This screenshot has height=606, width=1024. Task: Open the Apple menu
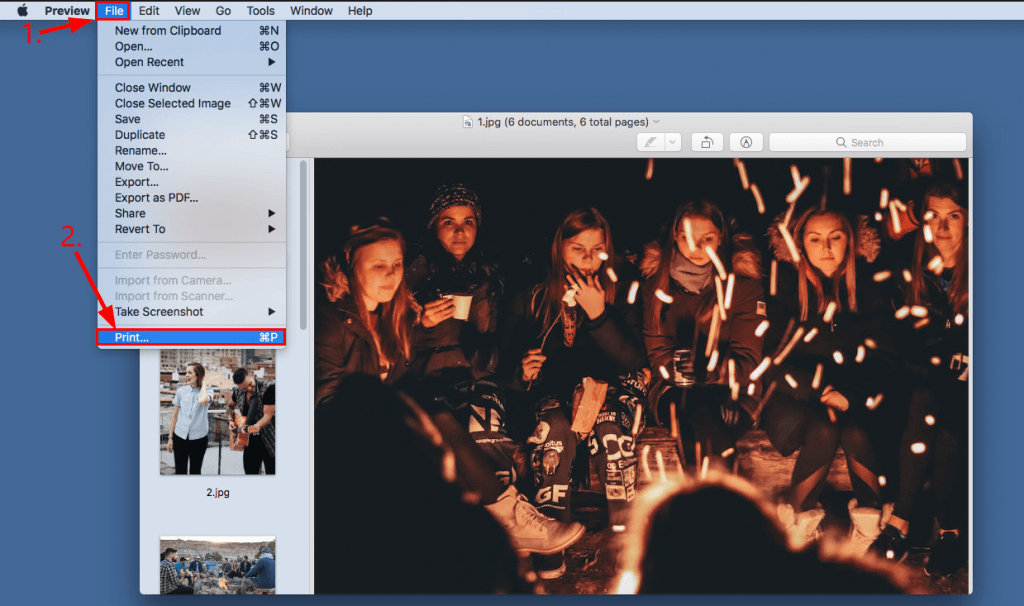tap(22, 10)
